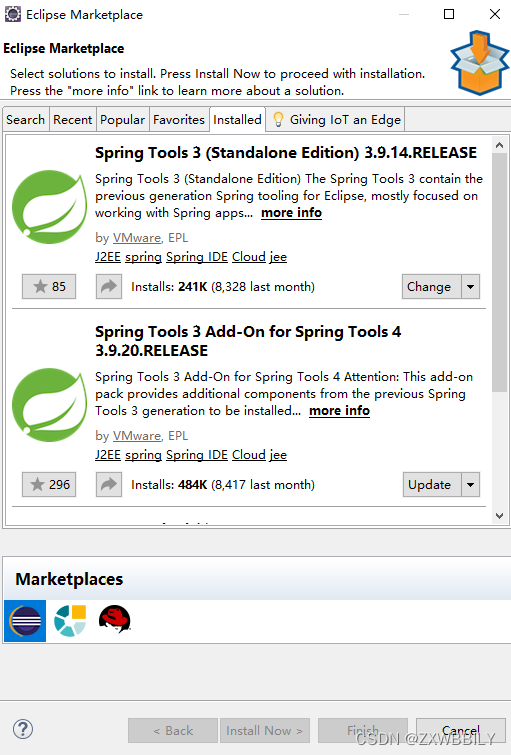The height and width of the screenshot is (755, 511).
Task: Open the Giving IoT an Edge tab
Action: [x=336, y=119]
